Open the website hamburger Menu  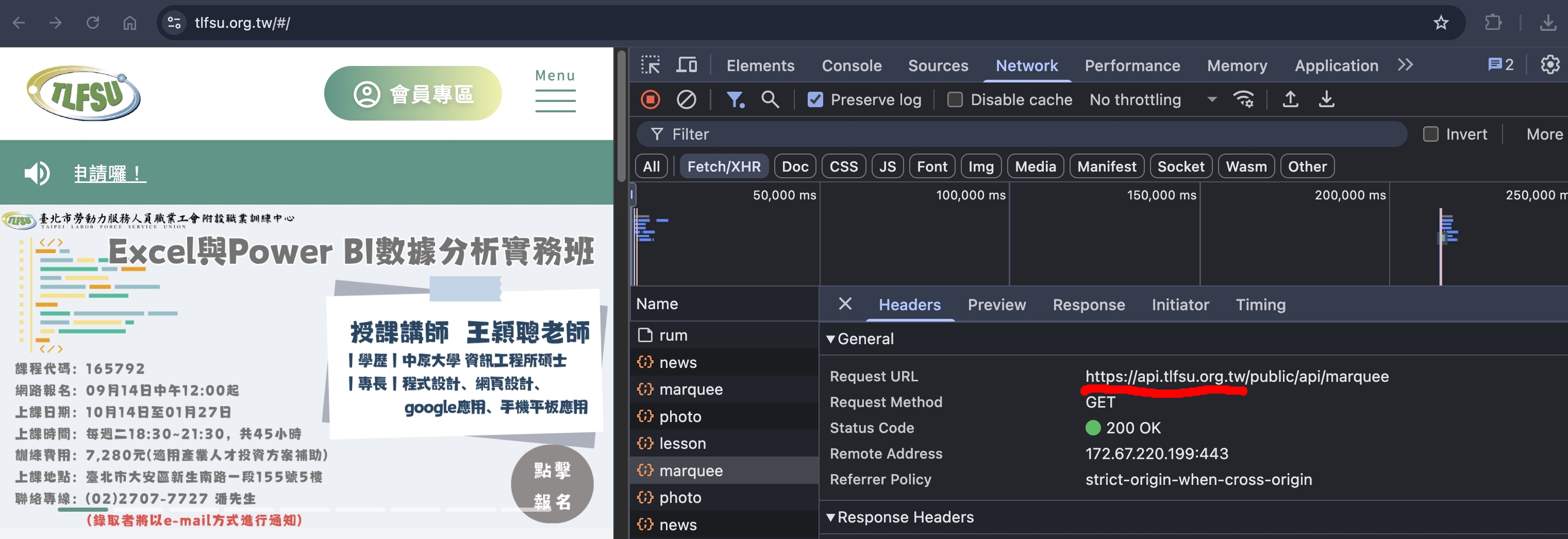pos(555,91)
